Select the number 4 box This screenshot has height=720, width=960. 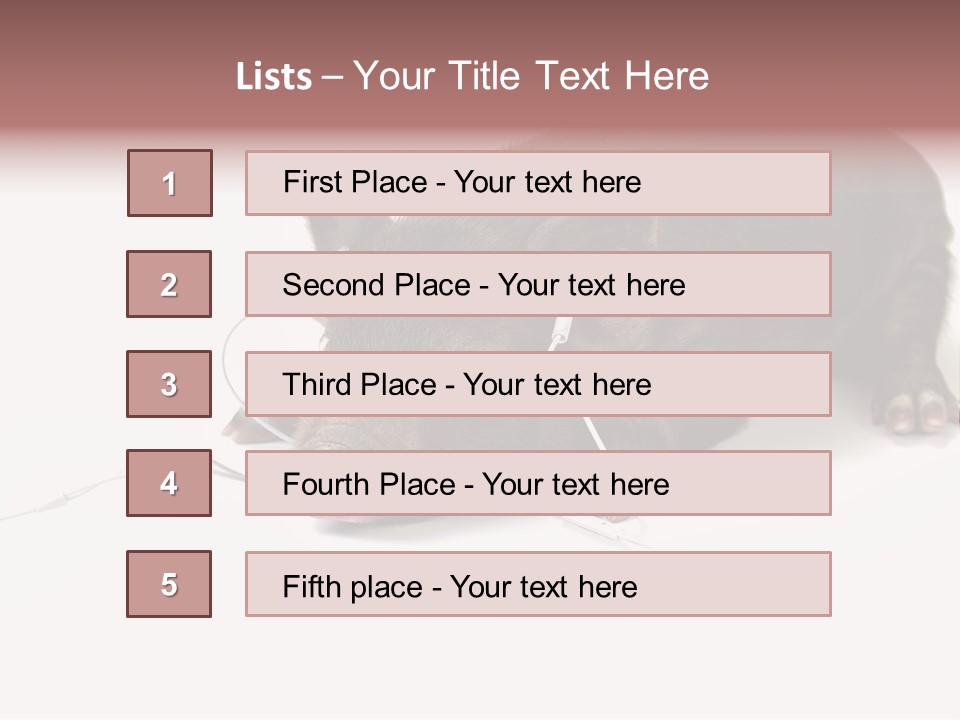(169, 483)
